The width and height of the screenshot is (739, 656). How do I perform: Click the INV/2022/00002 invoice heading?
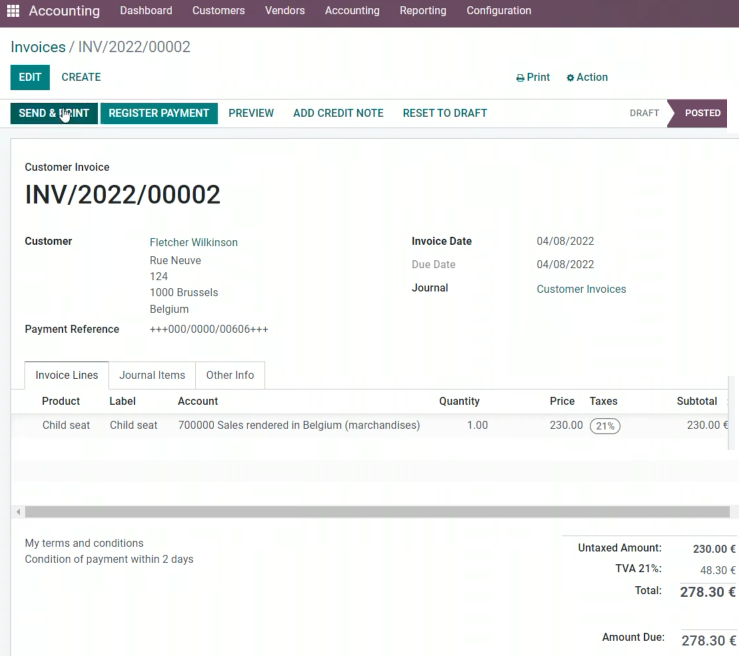[123, 195]
